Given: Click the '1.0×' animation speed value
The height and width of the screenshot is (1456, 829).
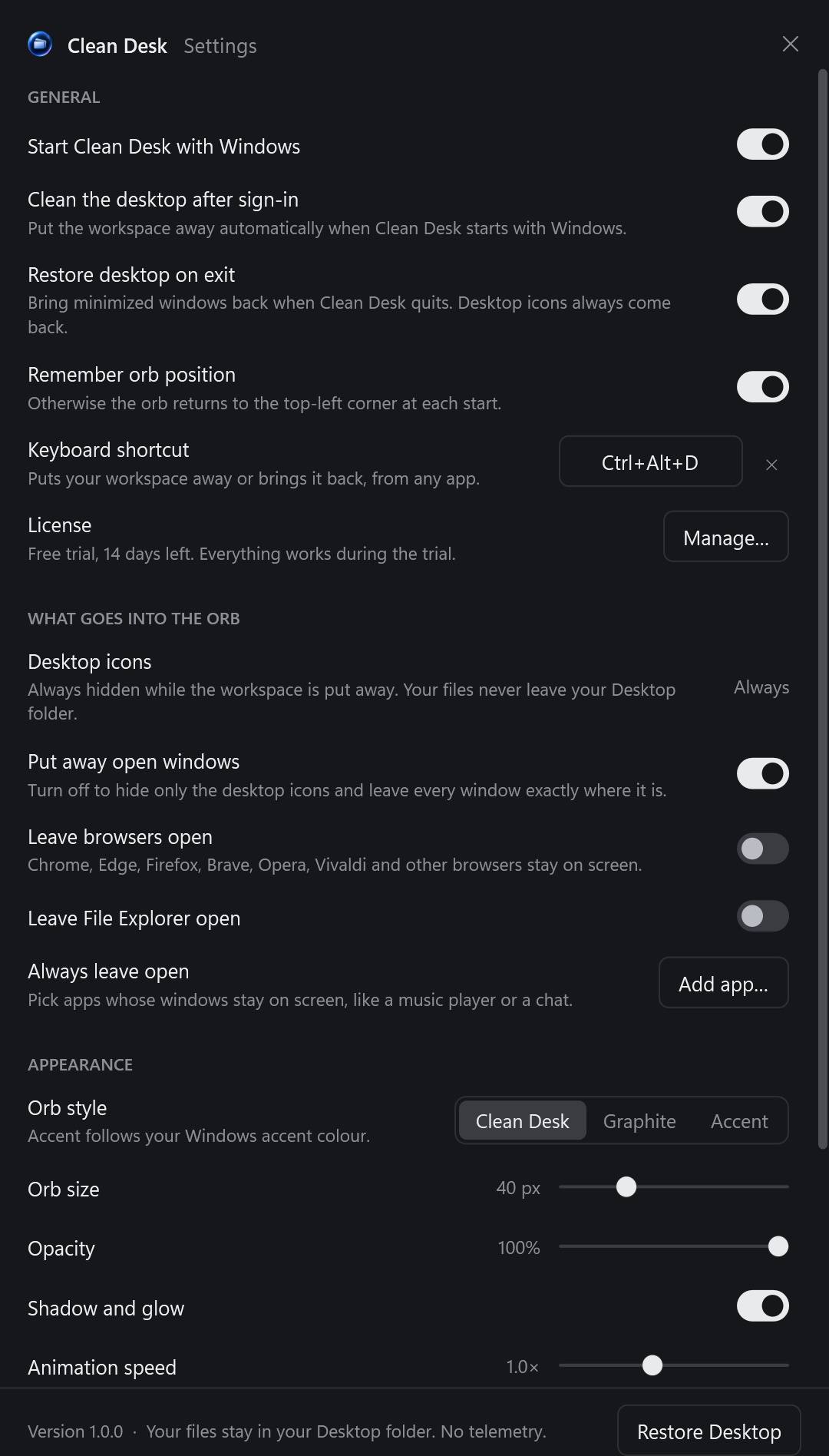Looking at the screenshot, I should click(x=523, y=1367).
